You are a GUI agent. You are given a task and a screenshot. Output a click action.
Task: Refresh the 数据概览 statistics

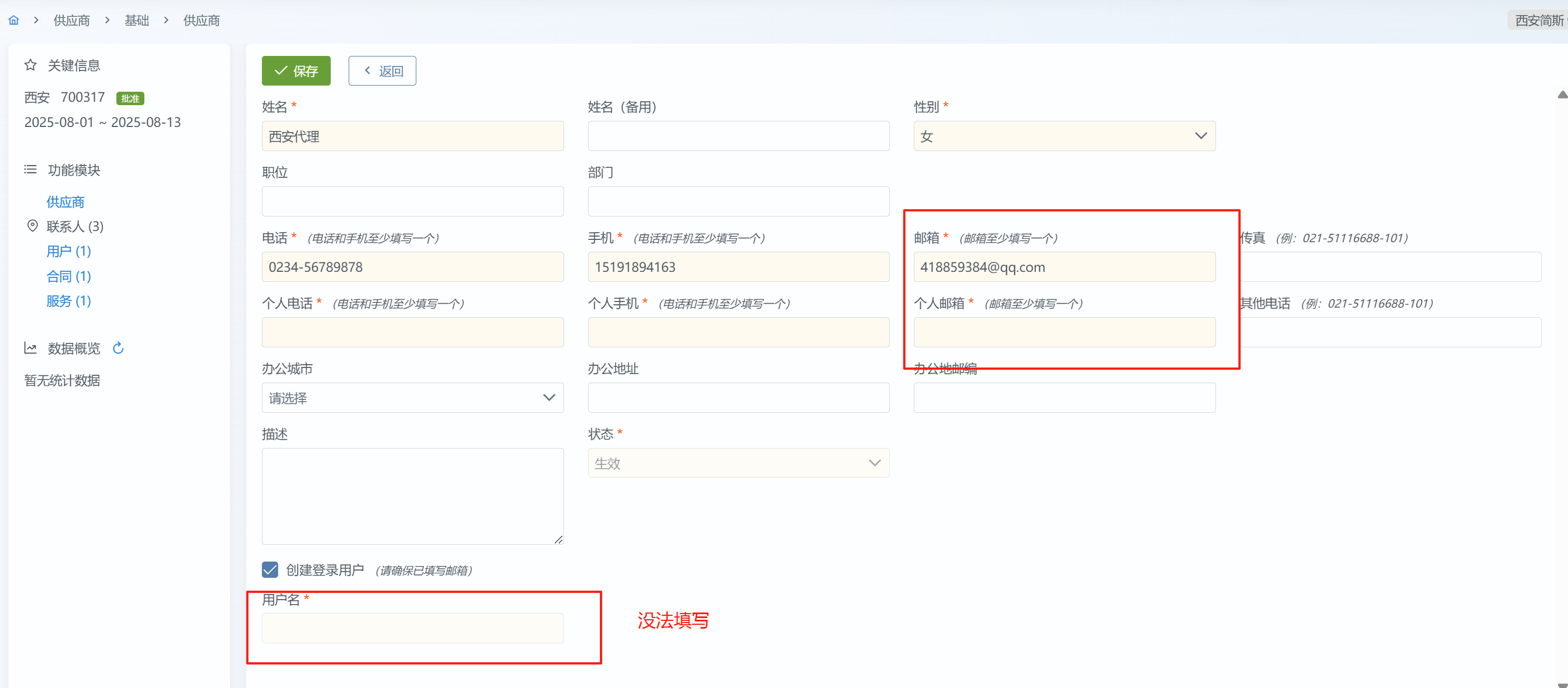118,348
